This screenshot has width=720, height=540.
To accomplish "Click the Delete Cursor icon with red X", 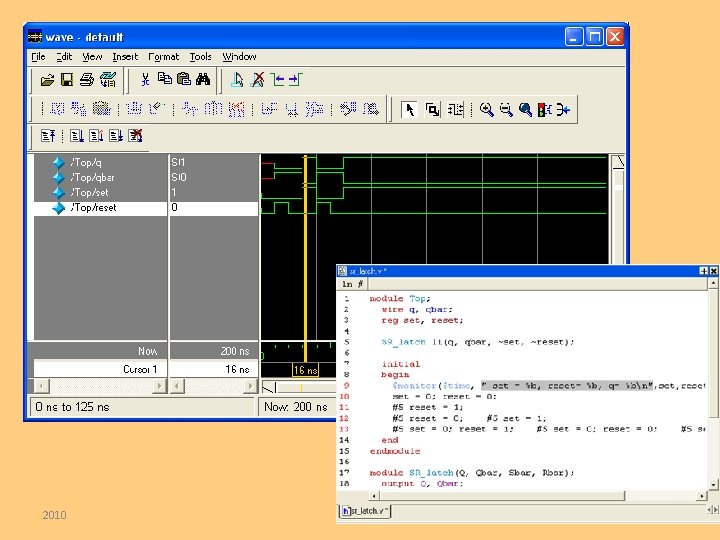I will [256, 79].
